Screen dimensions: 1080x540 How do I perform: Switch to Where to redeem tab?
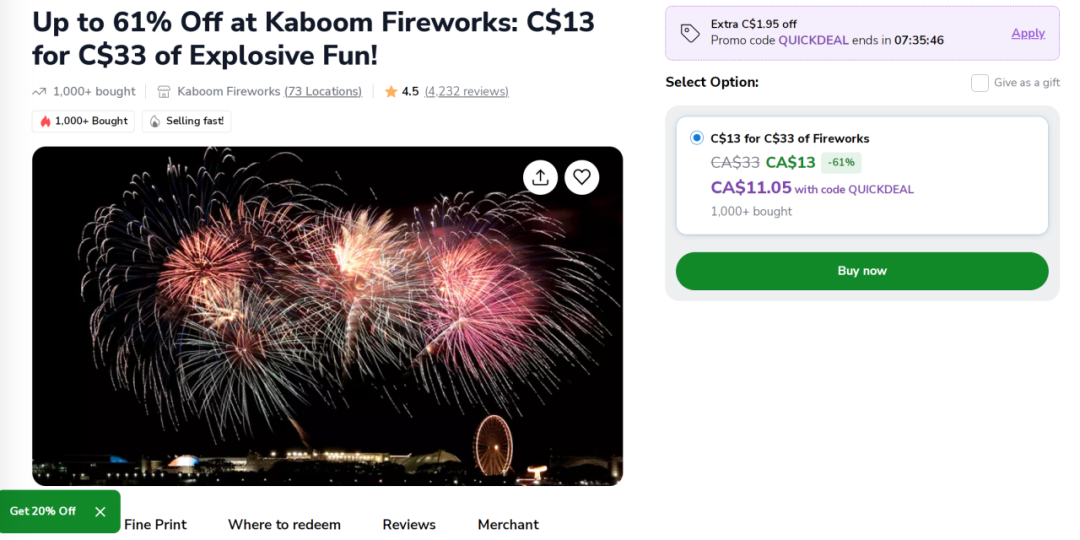click(284, 525)
